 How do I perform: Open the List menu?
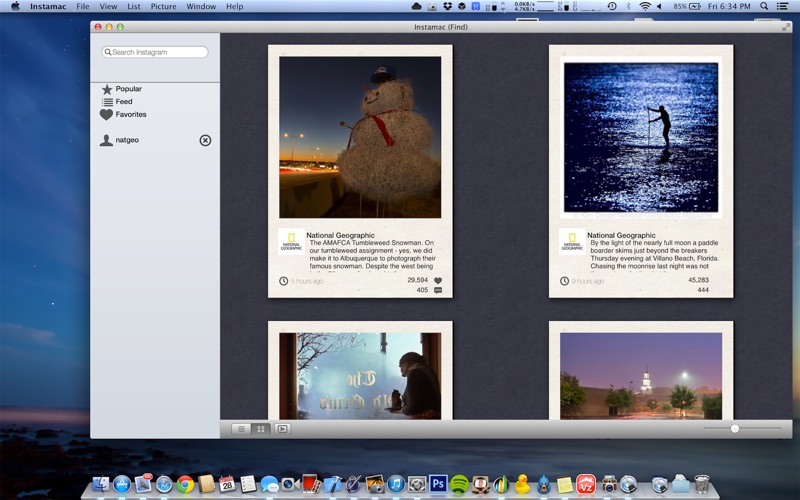click(x=134, y=6)
